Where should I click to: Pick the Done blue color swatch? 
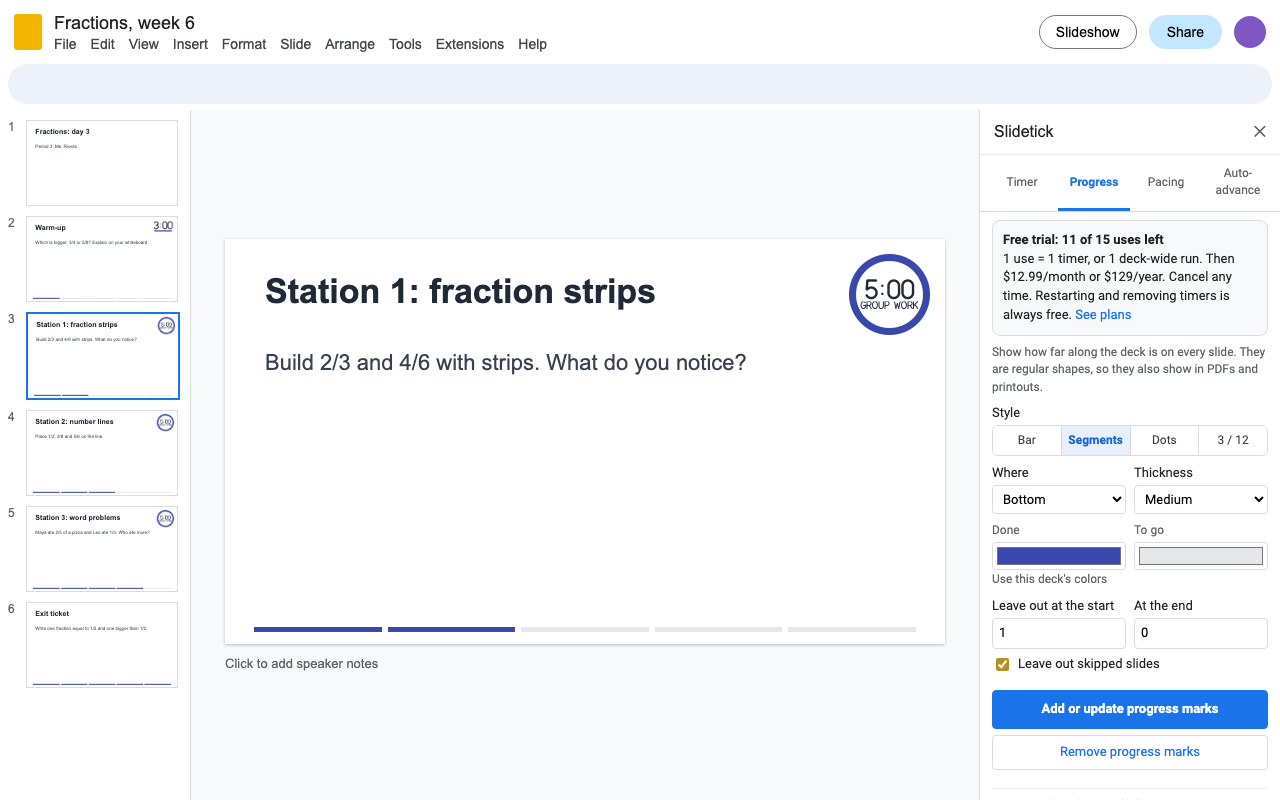pos(1059,556)
